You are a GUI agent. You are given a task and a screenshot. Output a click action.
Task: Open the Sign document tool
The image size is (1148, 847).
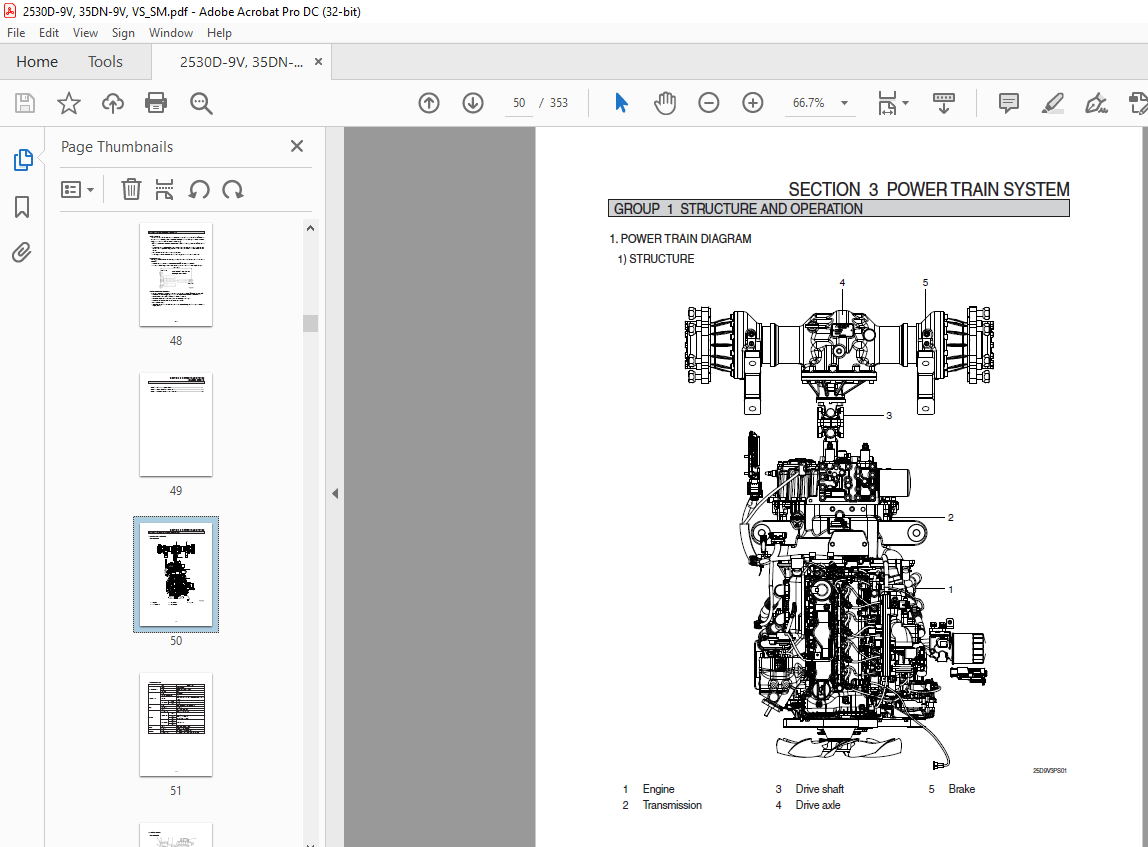click(1096, 103)
